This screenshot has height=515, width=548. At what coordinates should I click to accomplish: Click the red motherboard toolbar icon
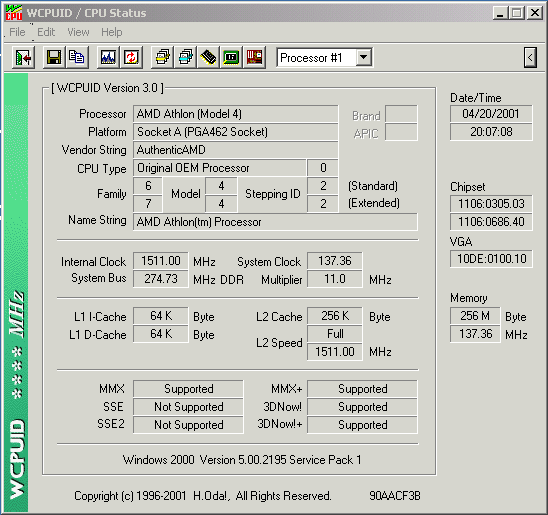point(254,57)
